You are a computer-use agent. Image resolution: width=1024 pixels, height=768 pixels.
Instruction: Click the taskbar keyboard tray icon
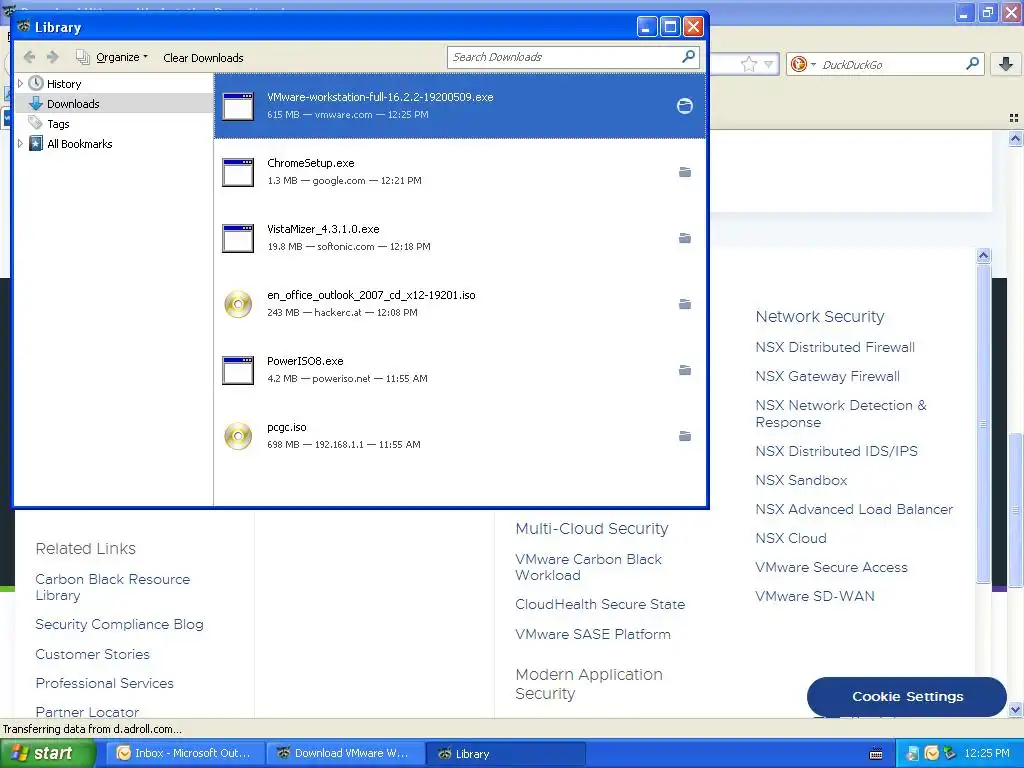[x=876, y=754]
